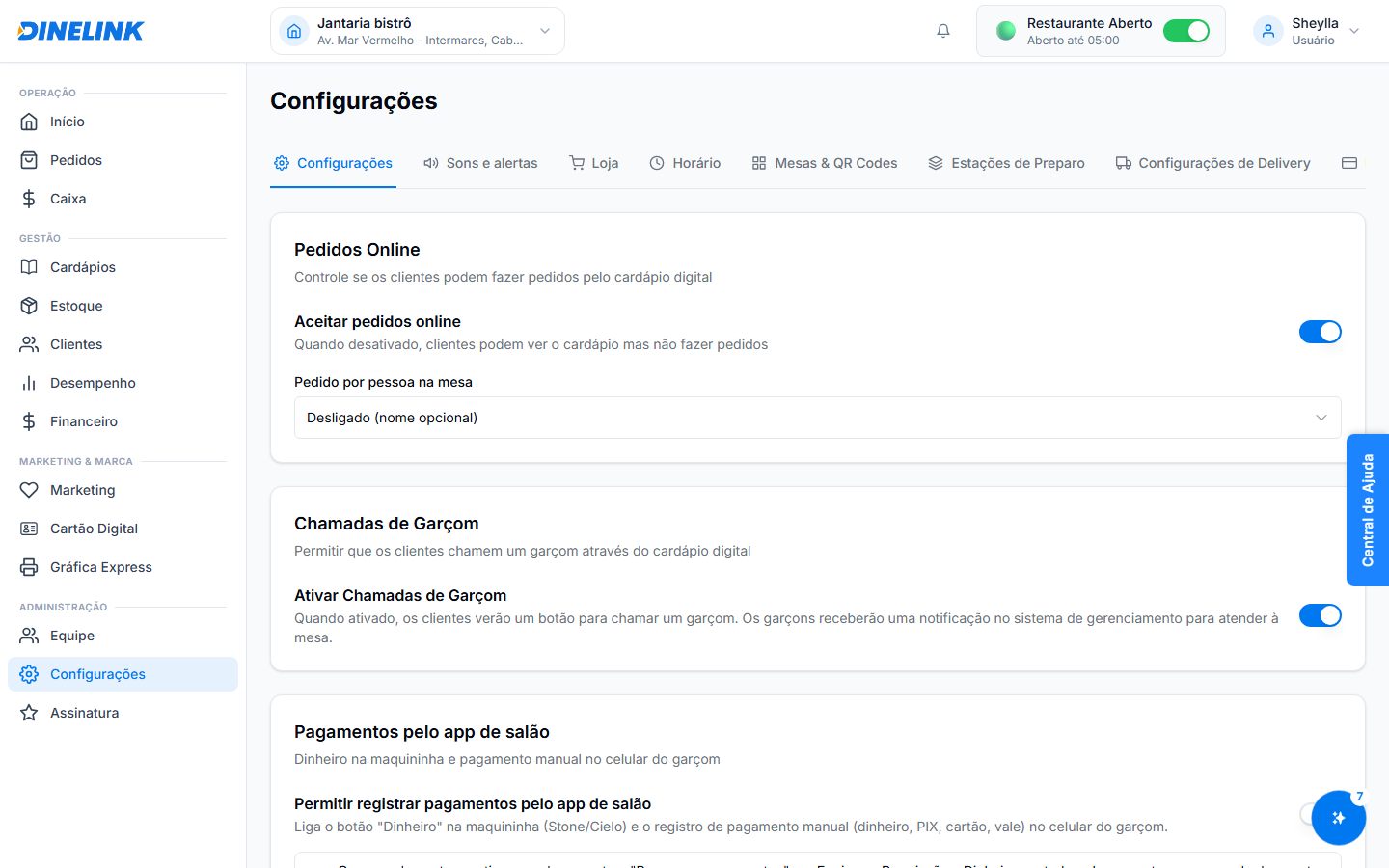1389x868 pixels.
Task: Click the DINELINK logo
Action: (x=81, y=31)
